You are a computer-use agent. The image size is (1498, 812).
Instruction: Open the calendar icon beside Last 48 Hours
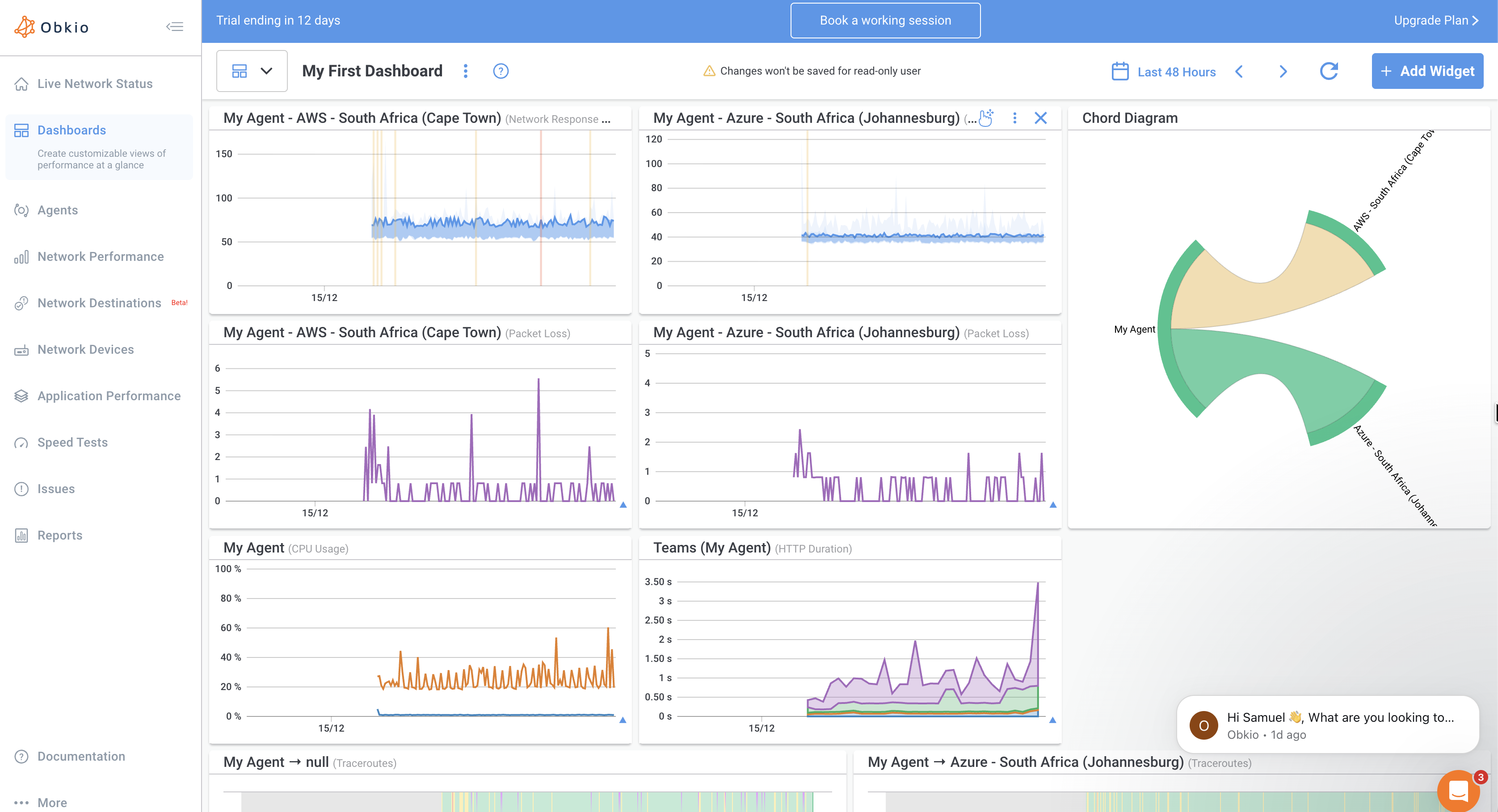click(x=1120, y=70)
